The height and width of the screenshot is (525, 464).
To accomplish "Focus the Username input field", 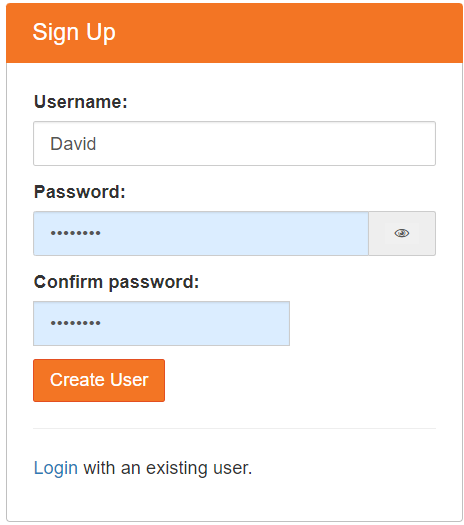I will pyautogui.click(x=234, y=143).
